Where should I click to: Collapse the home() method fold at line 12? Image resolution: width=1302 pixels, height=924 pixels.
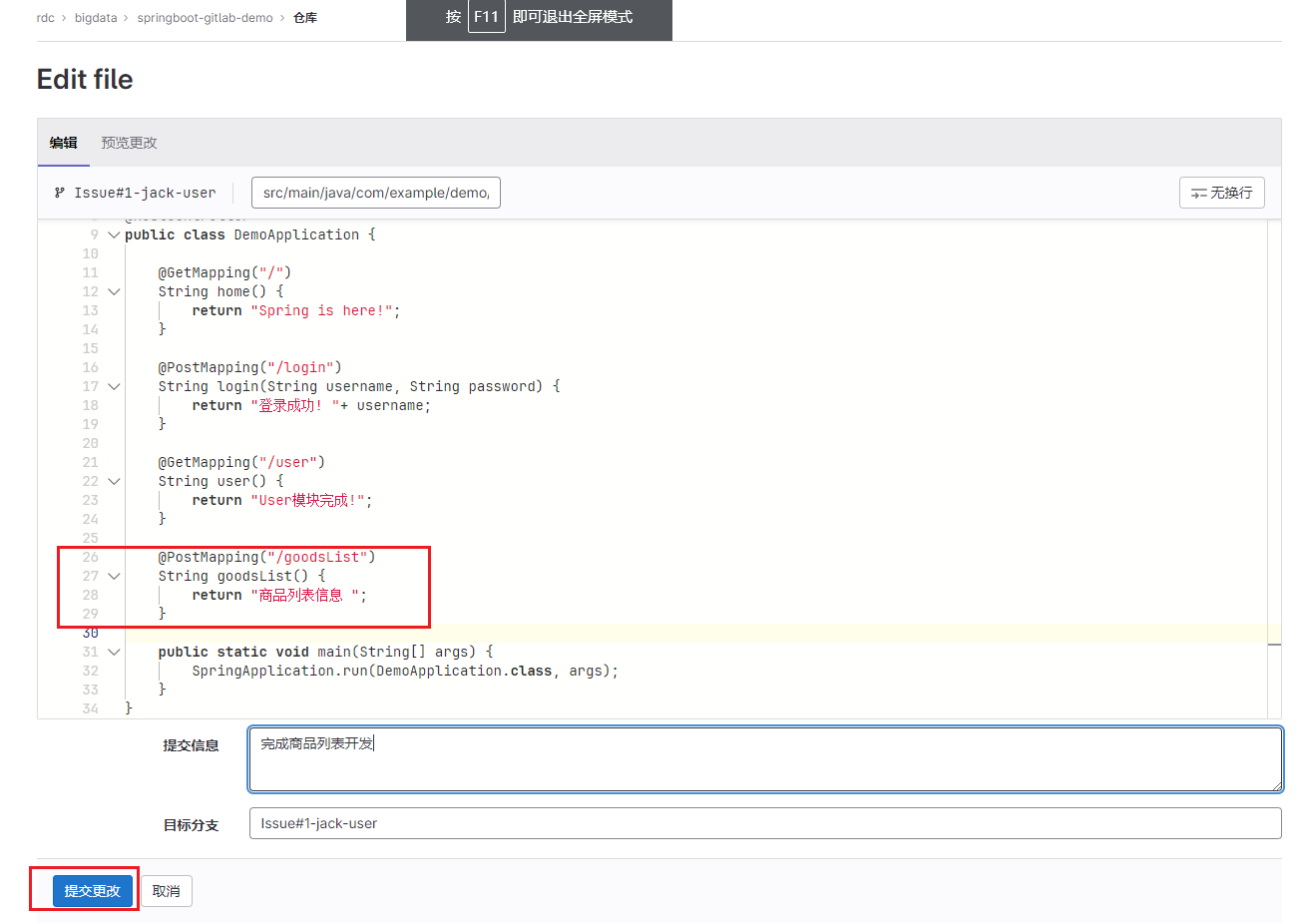pyautogui.click(x=114, y=292)
